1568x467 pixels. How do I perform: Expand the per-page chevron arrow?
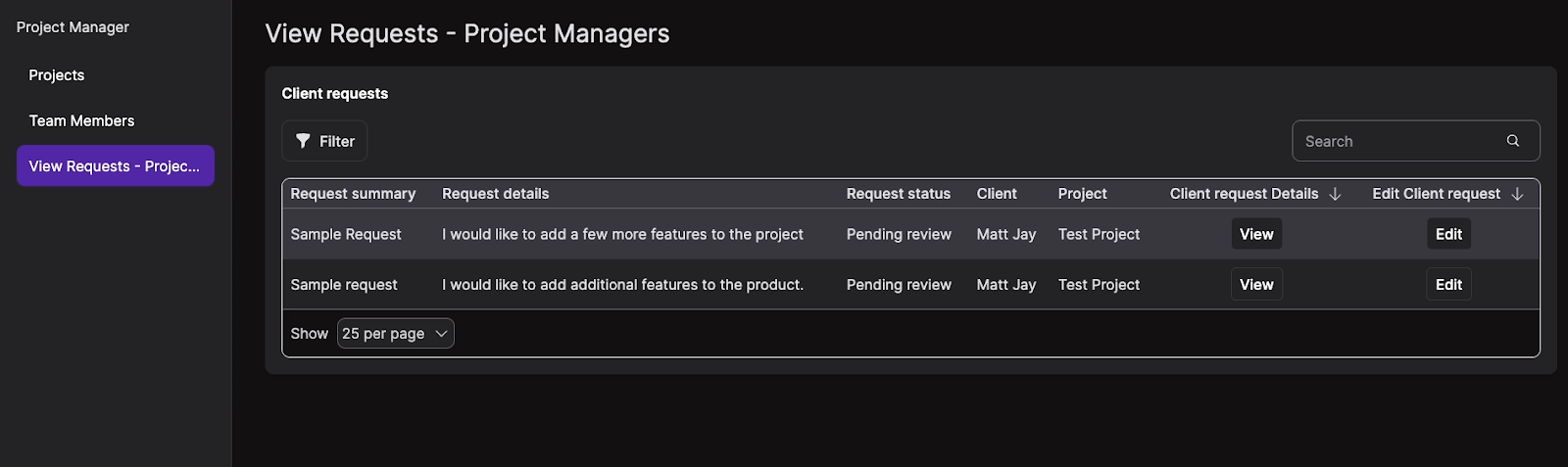(x=441, y=334)
